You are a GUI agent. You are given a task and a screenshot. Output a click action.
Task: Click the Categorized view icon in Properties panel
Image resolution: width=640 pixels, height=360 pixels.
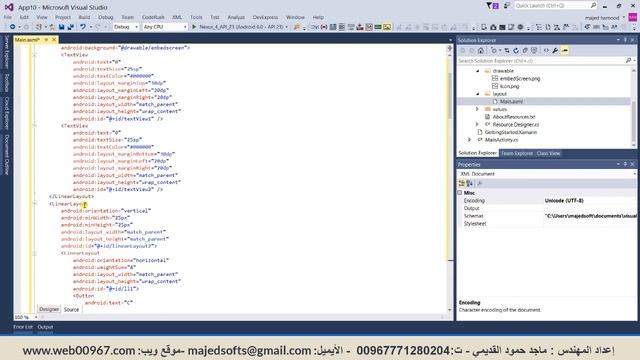(462, 184)
